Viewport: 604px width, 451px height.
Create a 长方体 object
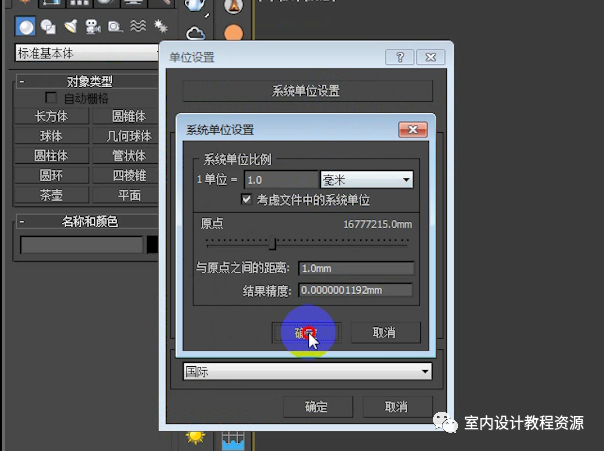[52, 116]
